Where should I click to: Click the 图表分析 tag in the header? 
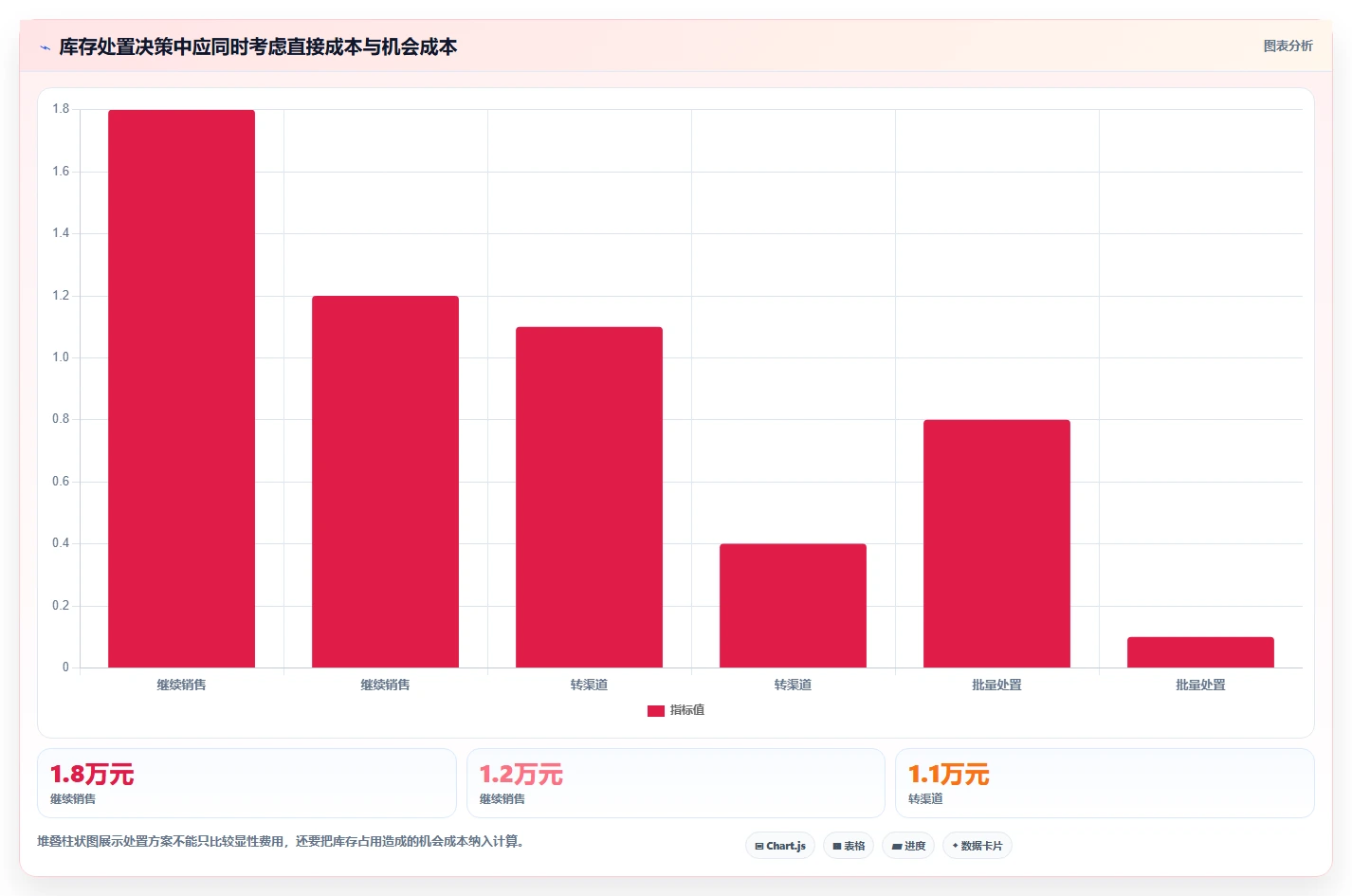point(1288,46)
